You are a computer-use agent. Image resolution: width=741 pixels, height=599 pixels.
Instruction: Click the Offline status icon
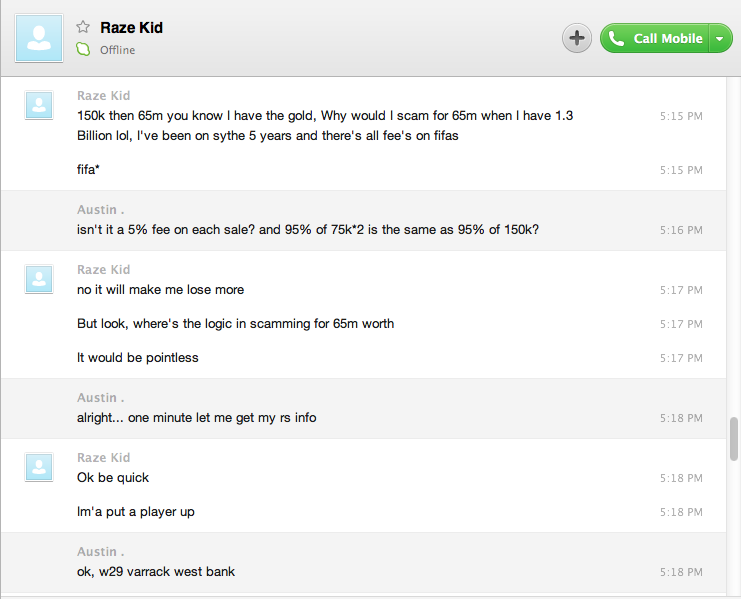[x=84, y=50]
